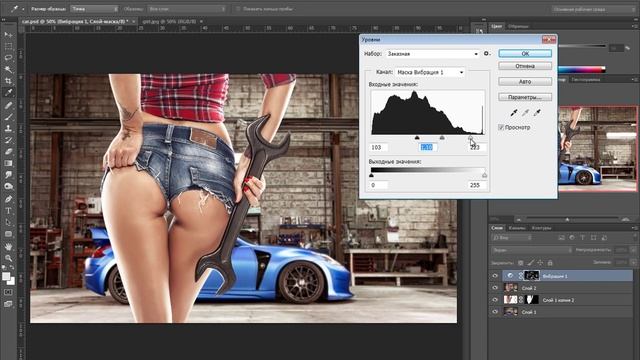Open the workspace switcher dropdown
Screen dimensions: 640x360
[593, 9]
